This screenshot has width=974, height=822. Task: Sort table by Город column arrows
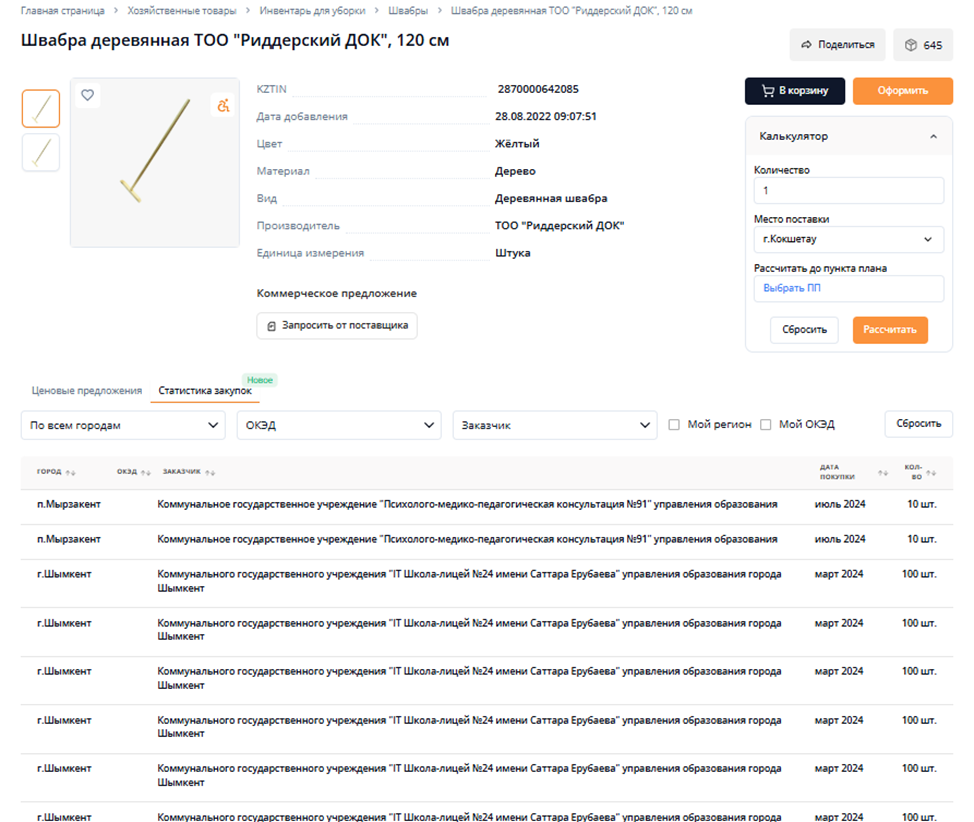pos(71,472)
